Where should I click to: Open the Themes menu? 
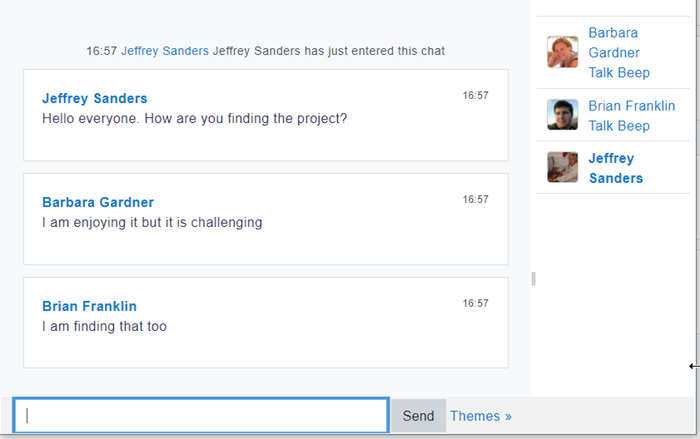[x=481, y=416]
